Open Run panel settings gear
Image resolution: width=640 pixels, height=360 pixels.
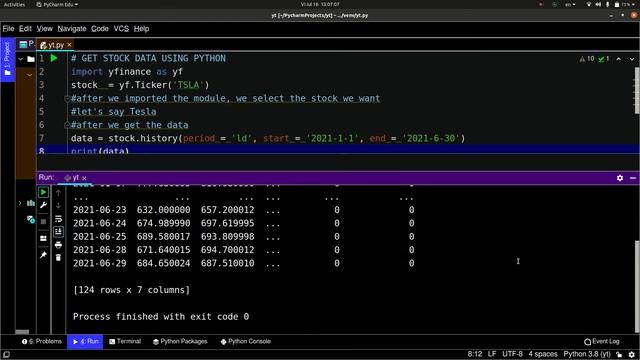click(x=620, y=178)
